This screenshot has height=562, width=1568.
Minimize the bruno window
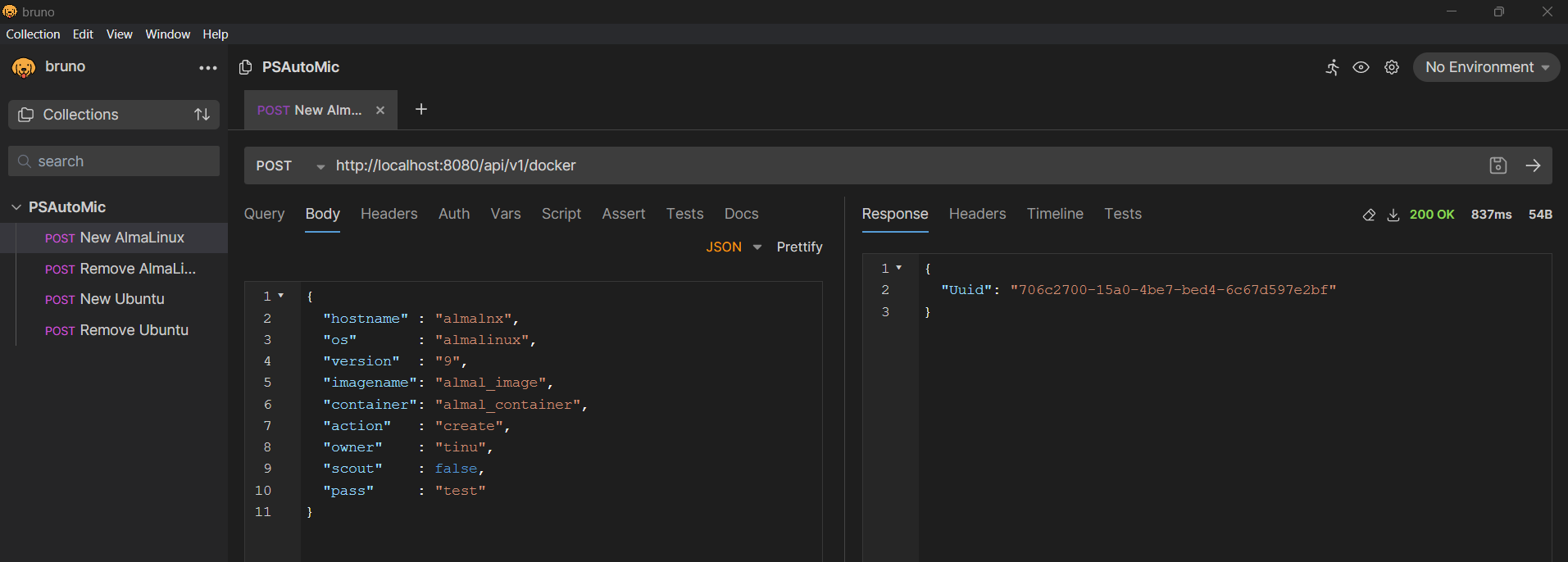[x=1451, y=11]
